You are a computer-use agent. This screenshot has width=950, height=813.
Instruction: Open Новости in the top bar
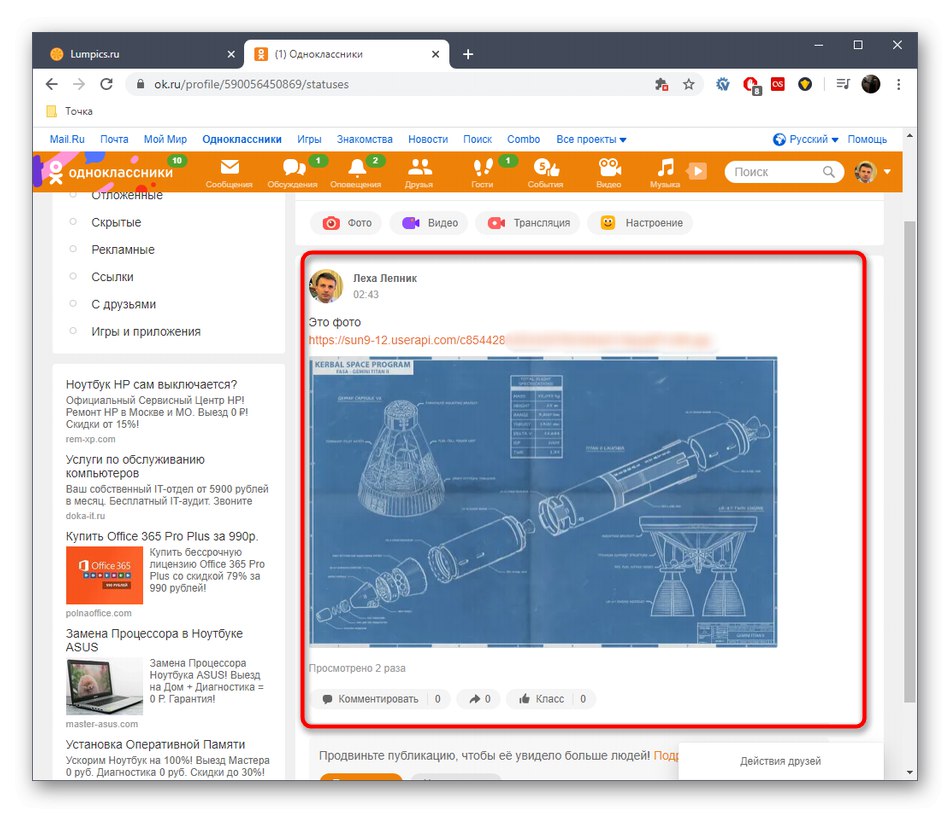point(428,139)
